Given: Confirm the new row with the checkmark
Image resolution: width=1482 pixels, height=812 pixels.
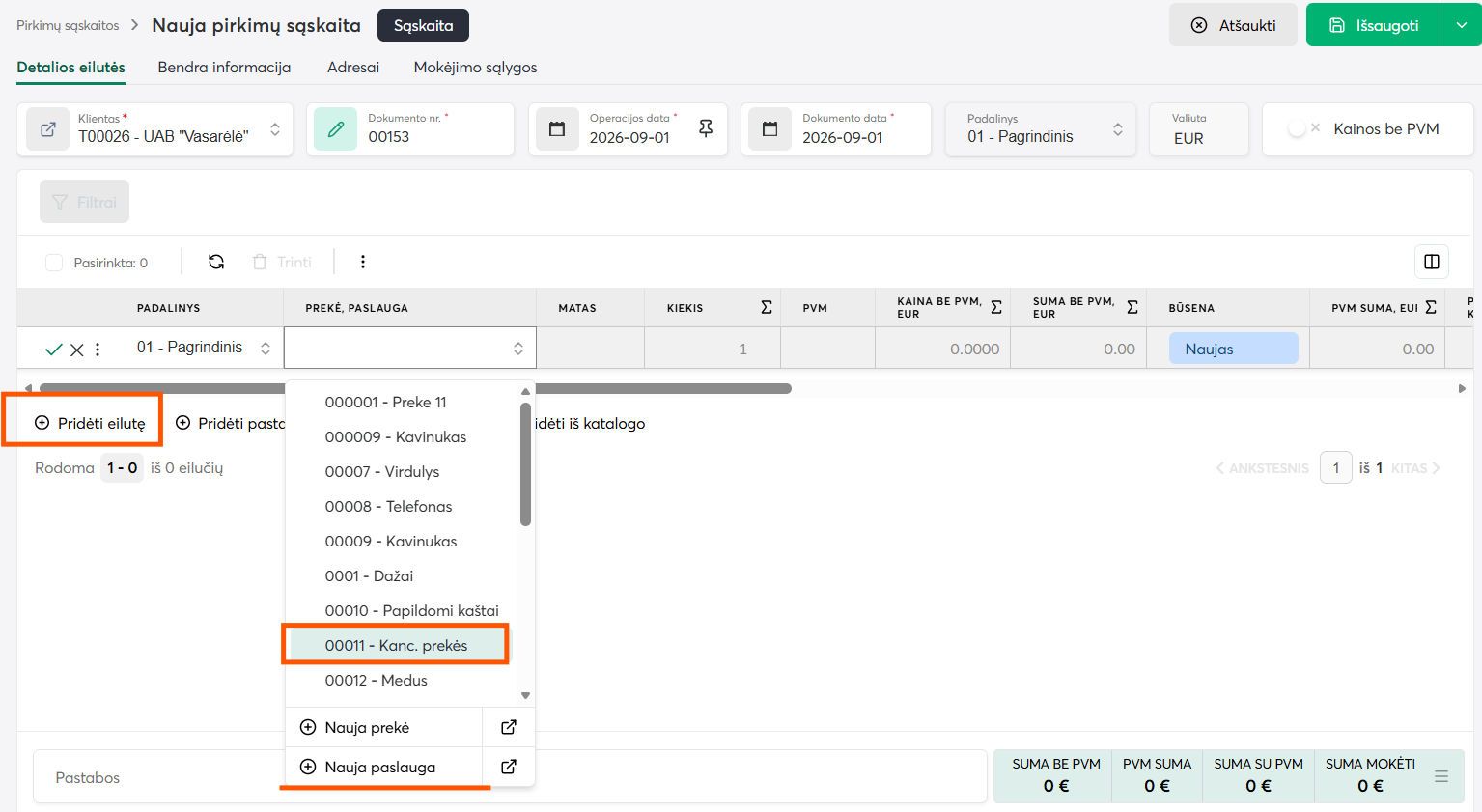Looking at the screenshot, I should (x=54, y=350).
